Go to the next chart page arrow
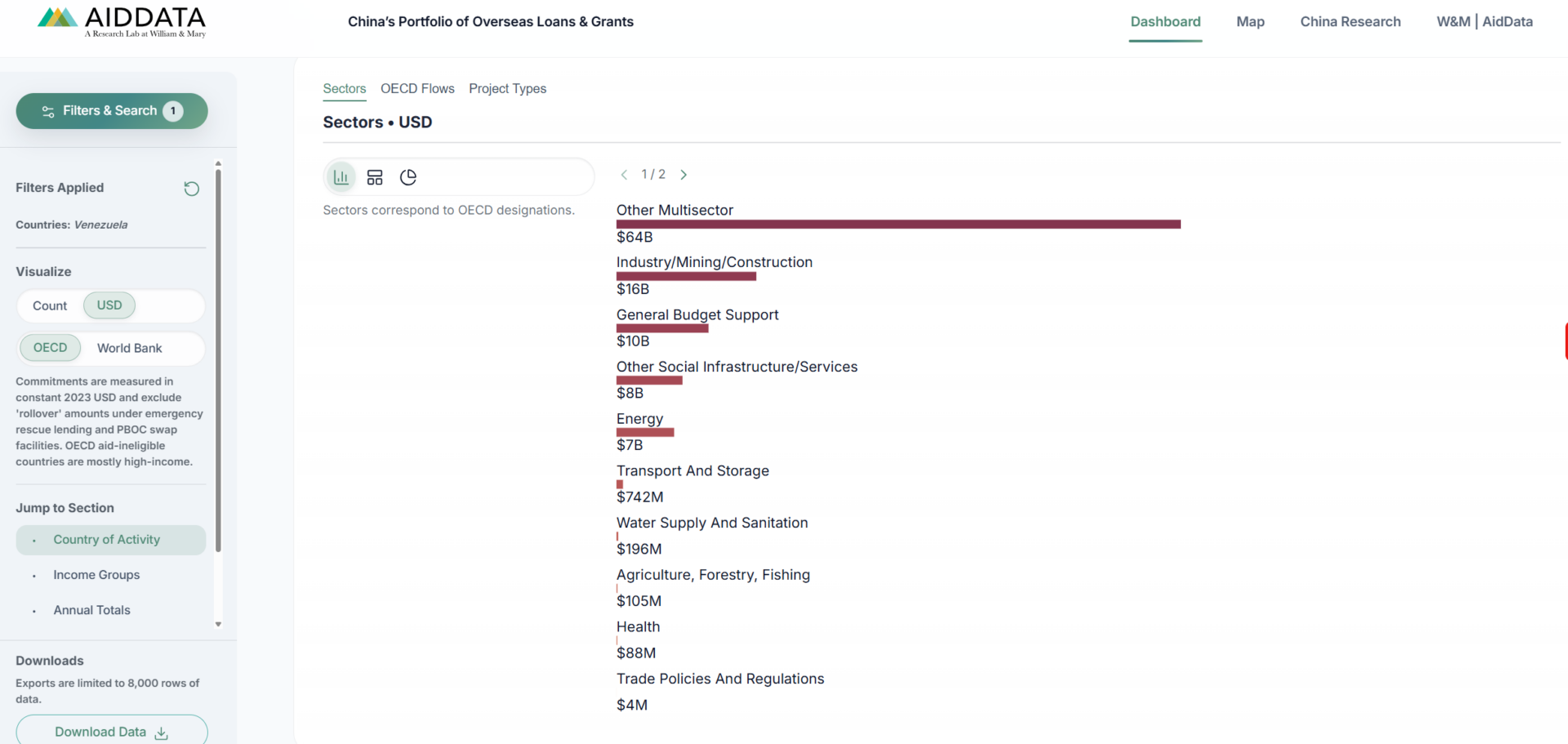 tap(684, 175)
